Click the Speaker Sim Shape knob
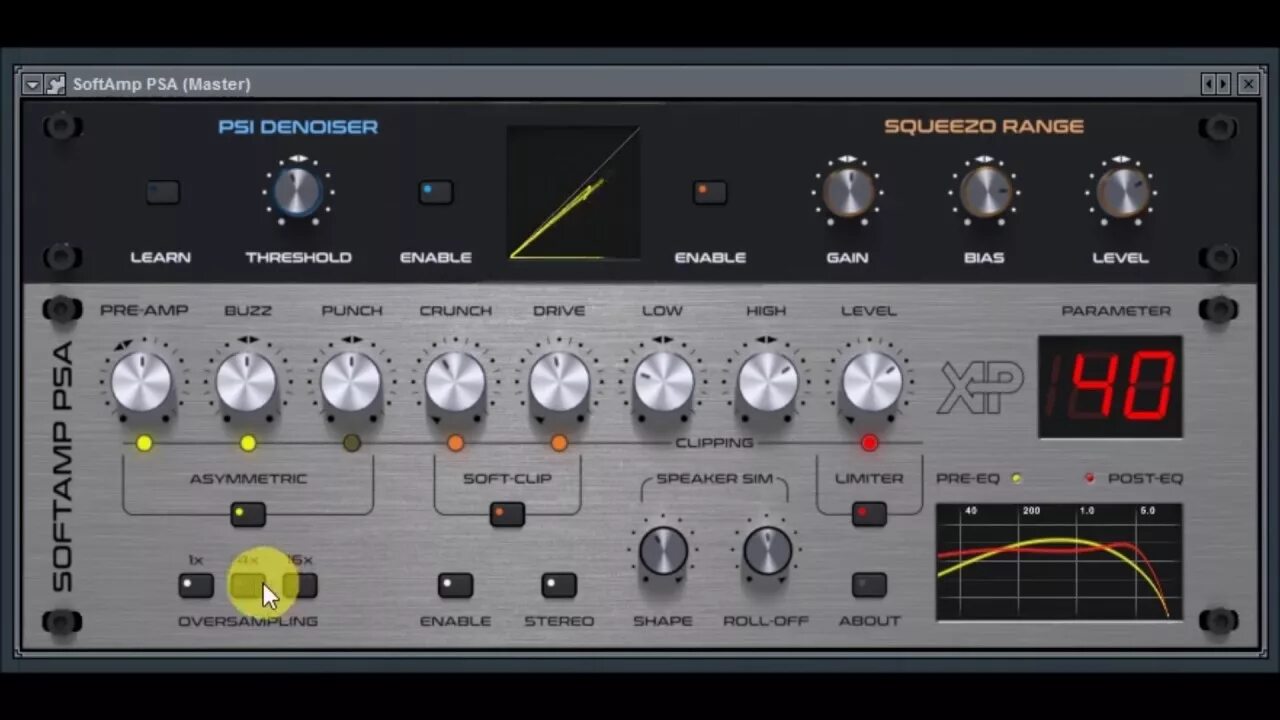The image size is (1280, 720). [x=663, y=550]
